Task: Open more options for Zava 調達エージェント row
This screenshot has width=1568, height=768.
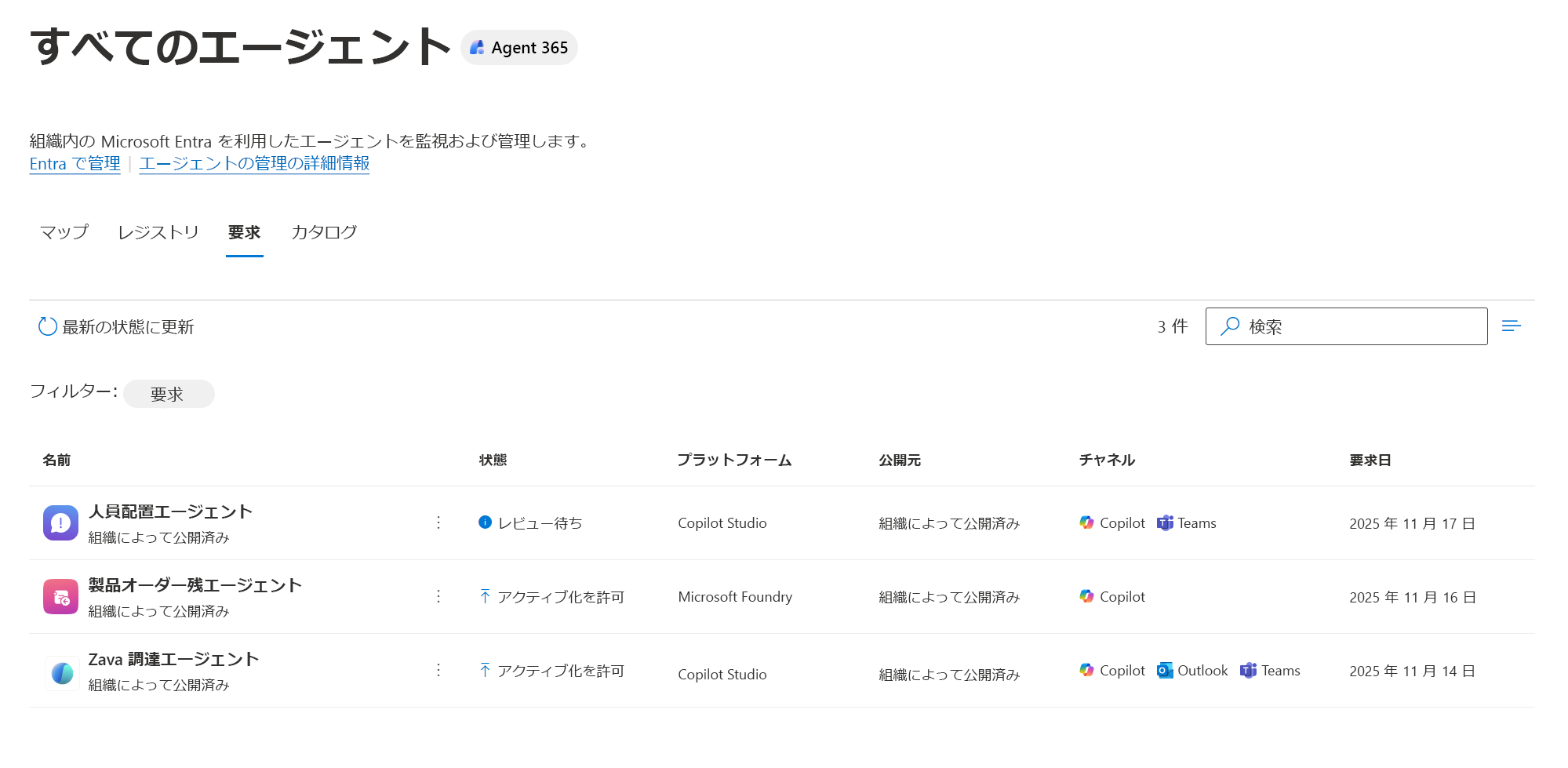Action: coord(438,670)
